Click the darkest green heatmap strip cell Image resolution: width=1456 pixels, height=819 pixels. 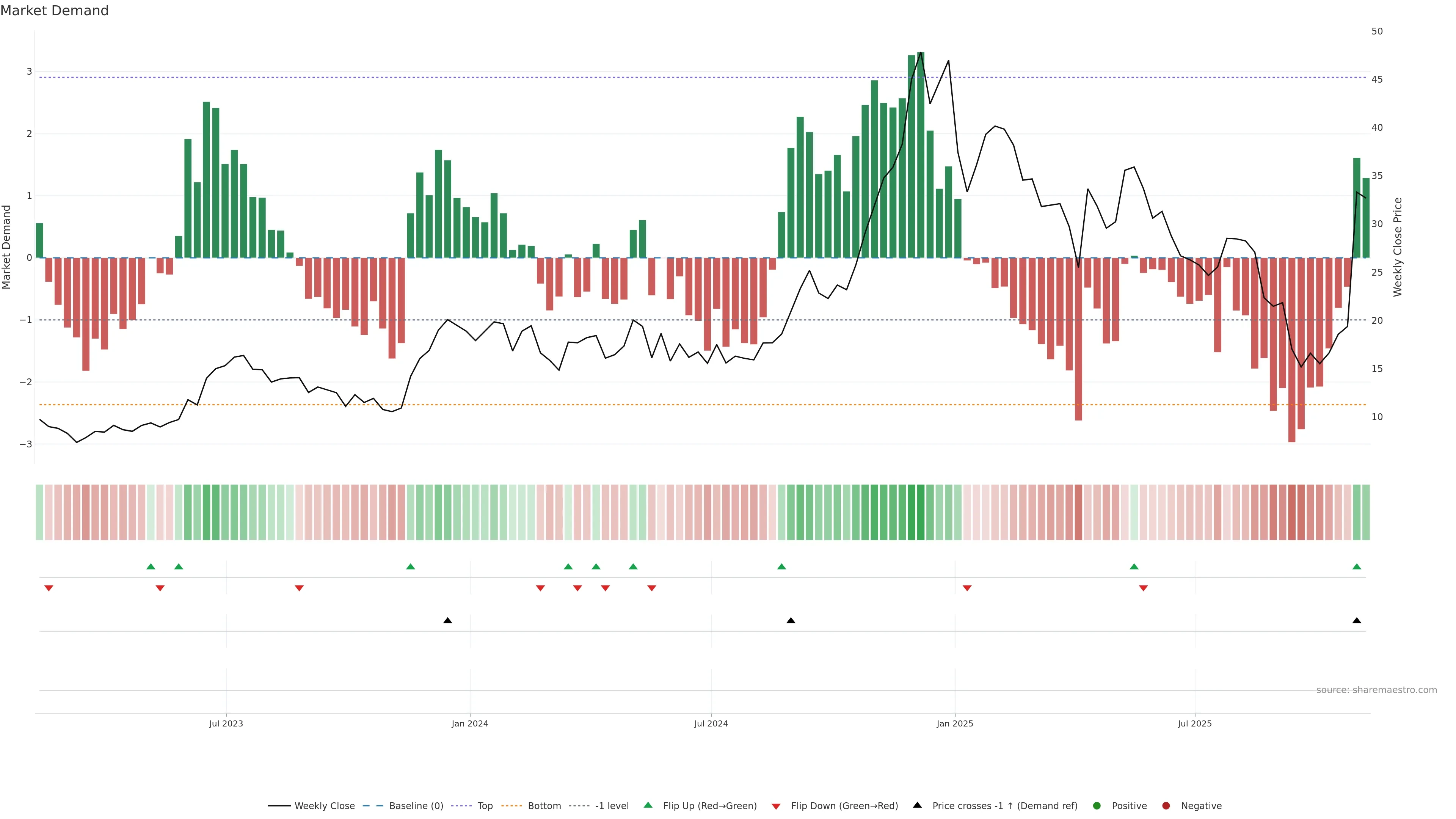(921, 512)
